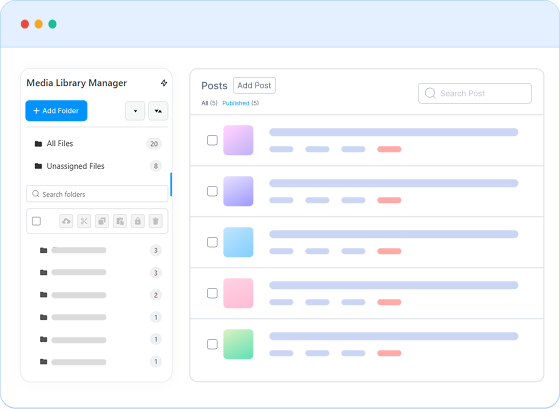Click the green gradient post thumbnail

(x=238, y=344)
